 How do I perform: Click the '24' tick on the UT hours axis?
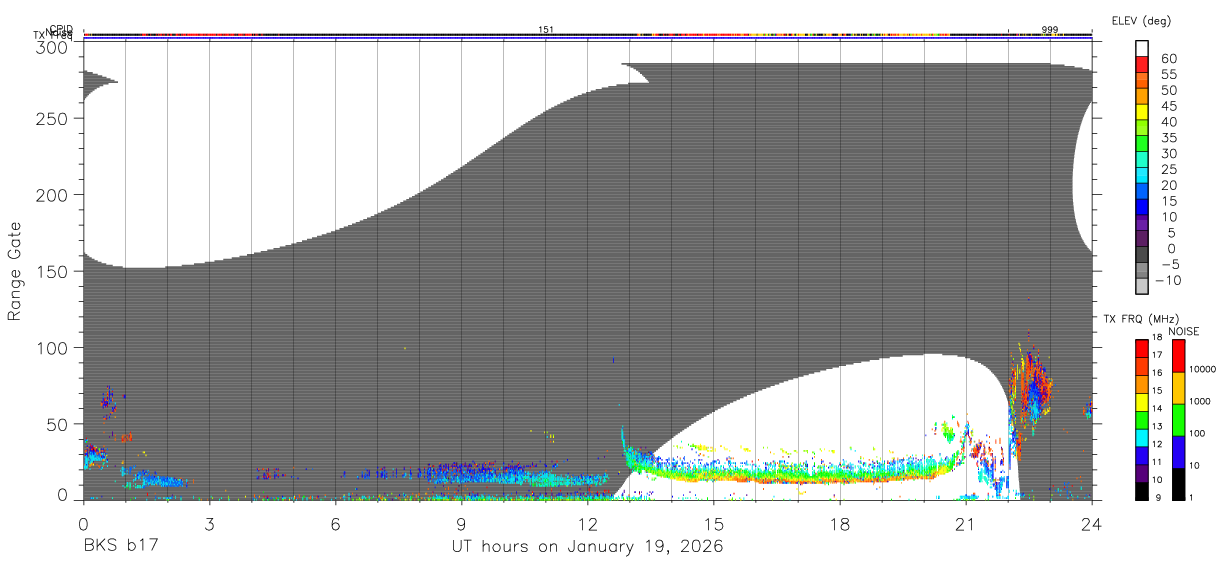(1091, 523)
